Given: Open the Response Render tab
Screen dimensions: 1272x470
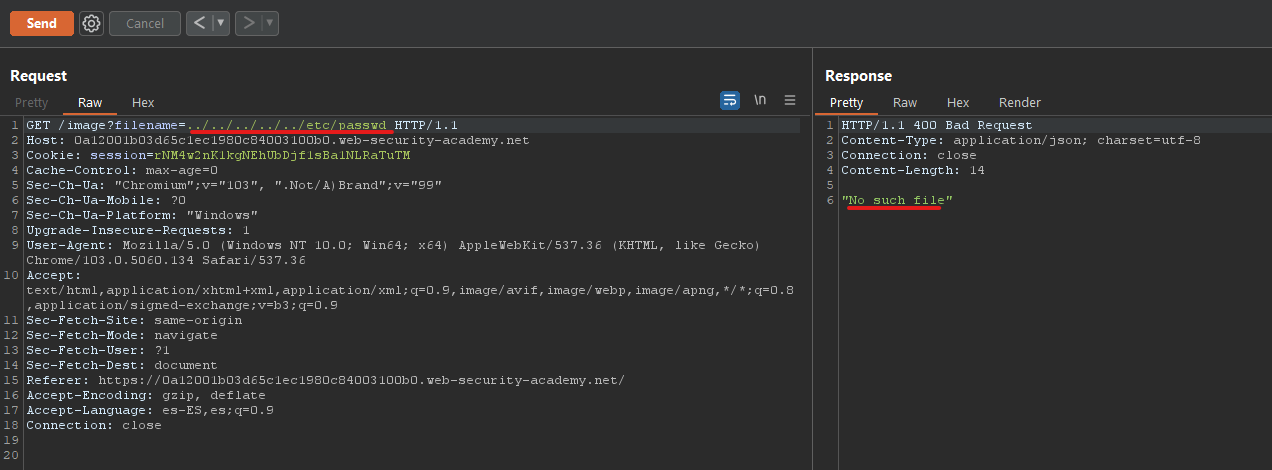Looking at the screenshot, I should coord(1020,102).
